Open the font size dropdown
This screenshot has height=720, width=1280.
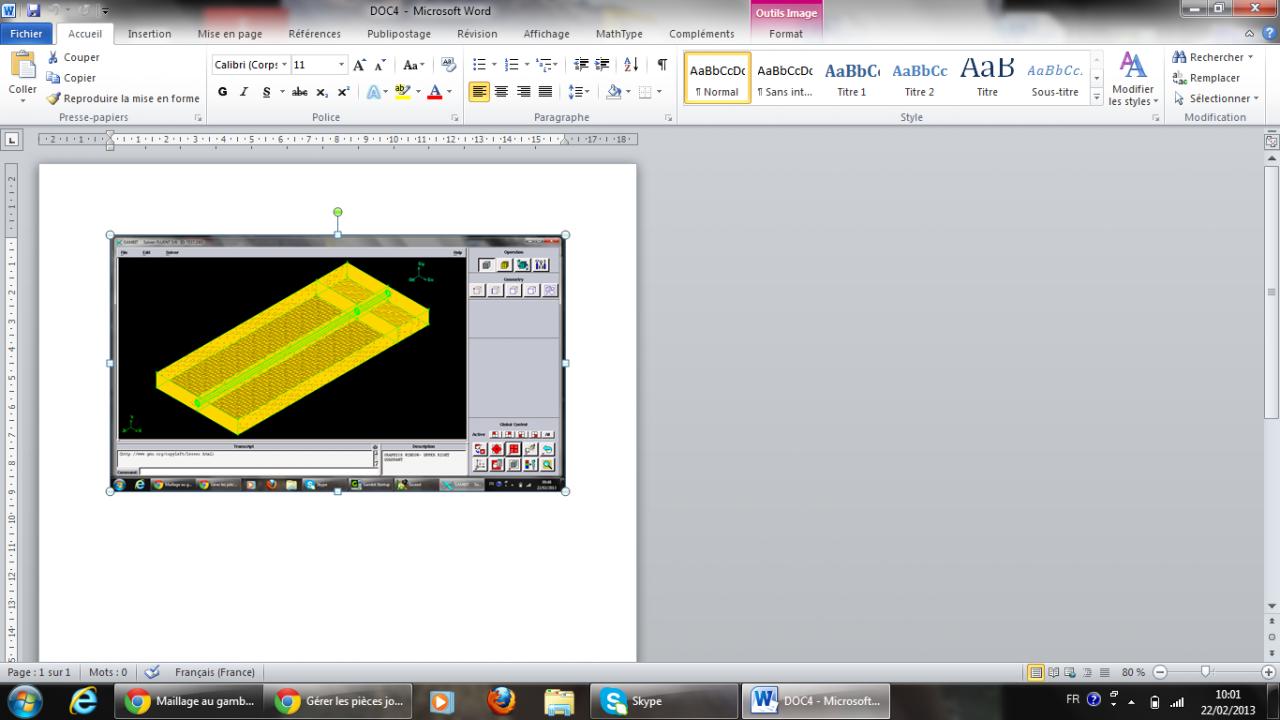coord(341,65)
